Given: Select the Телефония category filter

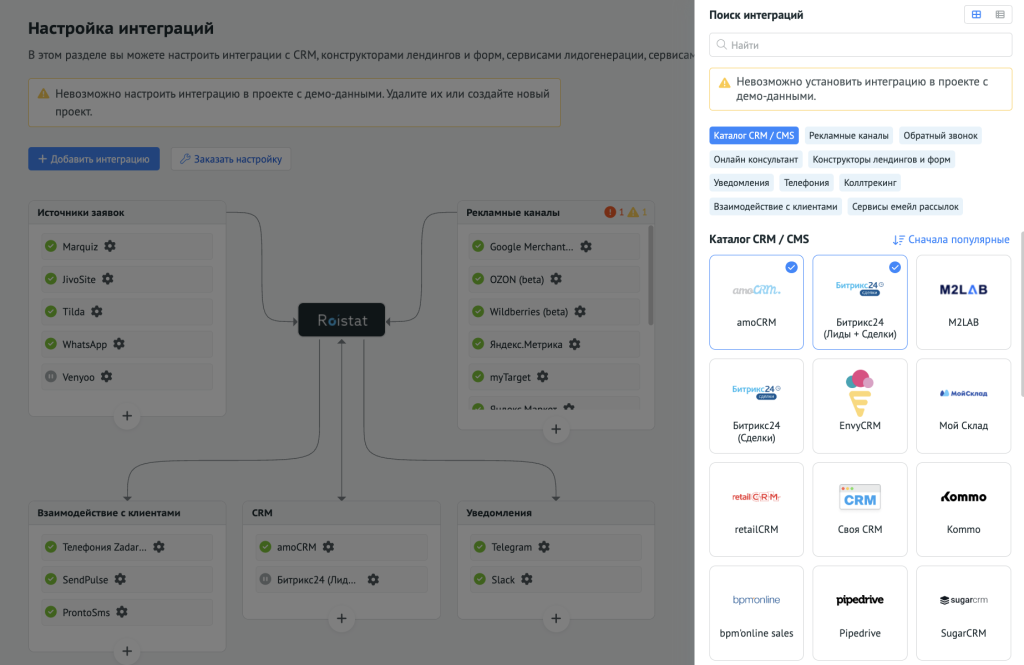Looking at the screenshot, I should pyautogui.click(x=806, y=182).
